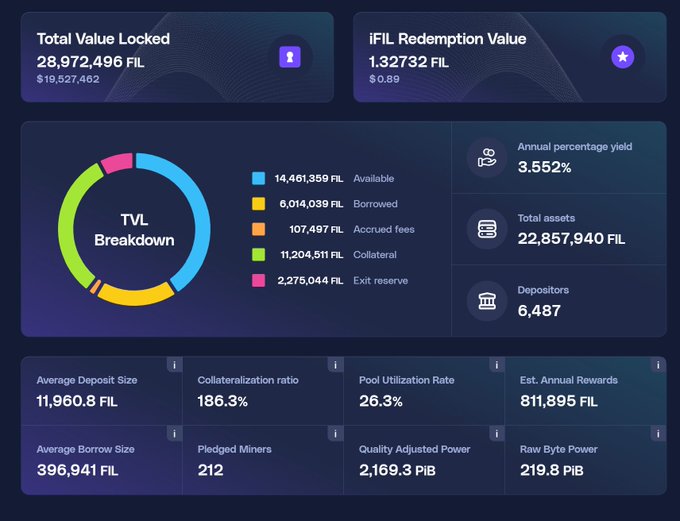Open info for Quality Adjusted Power
Image resolution: width=680 pixels, height=521 pixels.
[x=497, y=433]
